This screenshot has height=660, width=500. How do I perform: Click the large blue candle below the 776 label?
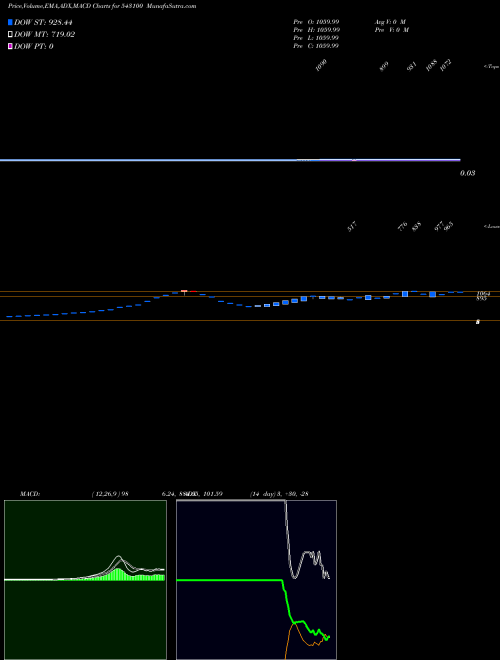405,294
